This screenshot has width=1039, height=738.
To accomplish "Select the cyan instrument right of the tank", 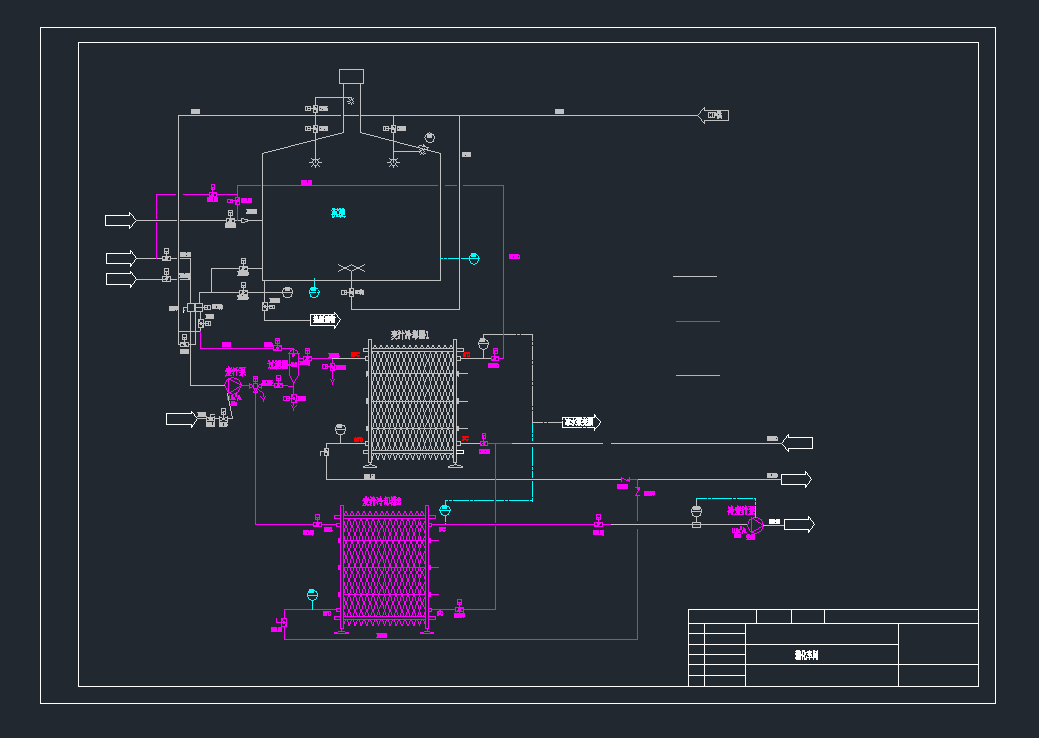I will (474, 258).
